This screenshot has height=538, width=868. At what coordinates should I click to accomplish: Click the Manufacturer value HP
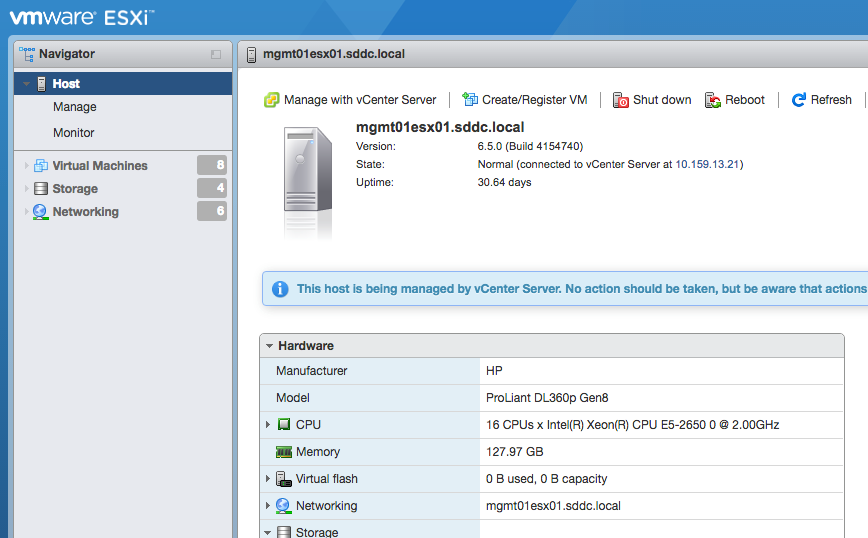494,371
